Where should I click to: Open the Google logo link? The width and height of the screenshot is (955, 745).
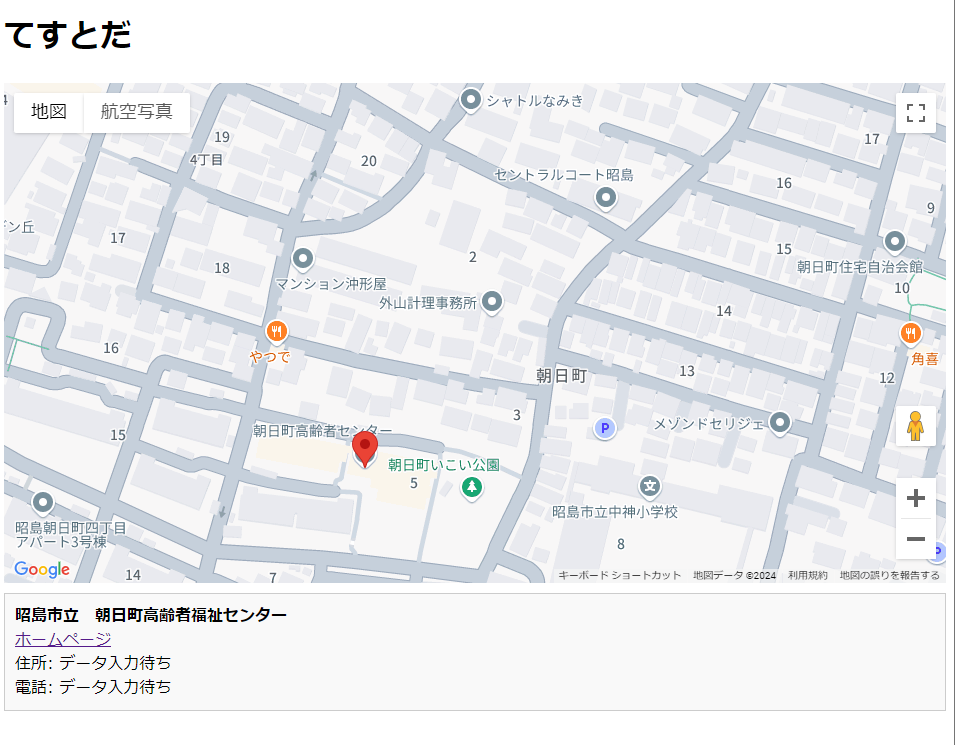(x=42, y=570)
